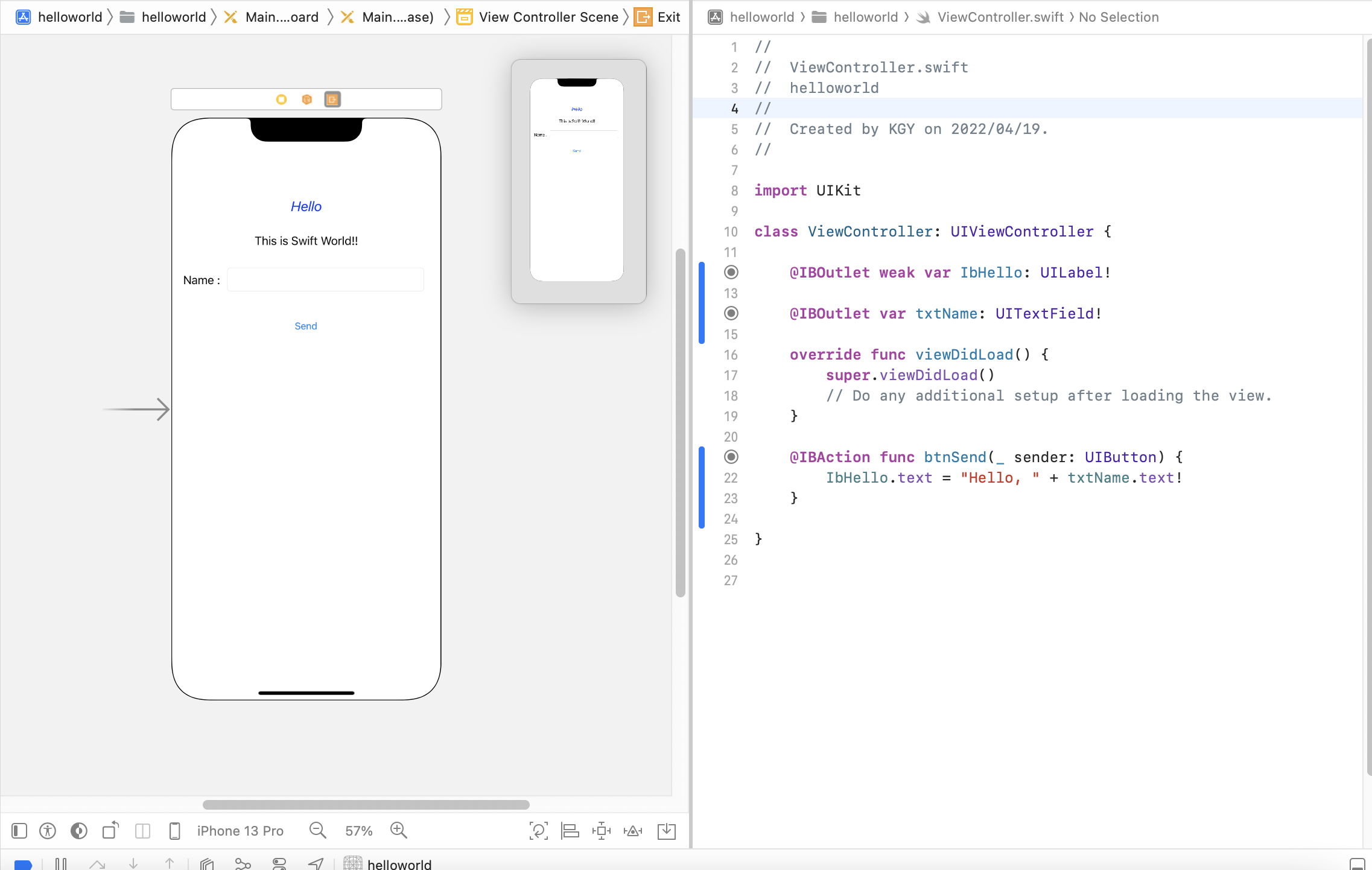Zoom in the storyboard canvas
This screenshot has width=1372, height=870.
tap(398, 831)
